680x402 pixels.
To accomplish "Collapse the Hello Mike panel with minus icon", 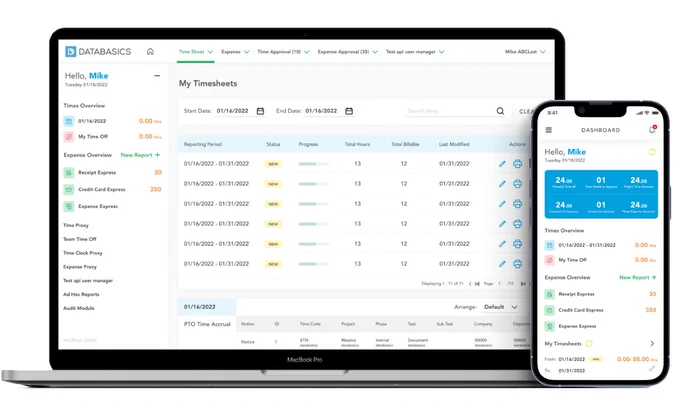I will click(x=157, y=75).
